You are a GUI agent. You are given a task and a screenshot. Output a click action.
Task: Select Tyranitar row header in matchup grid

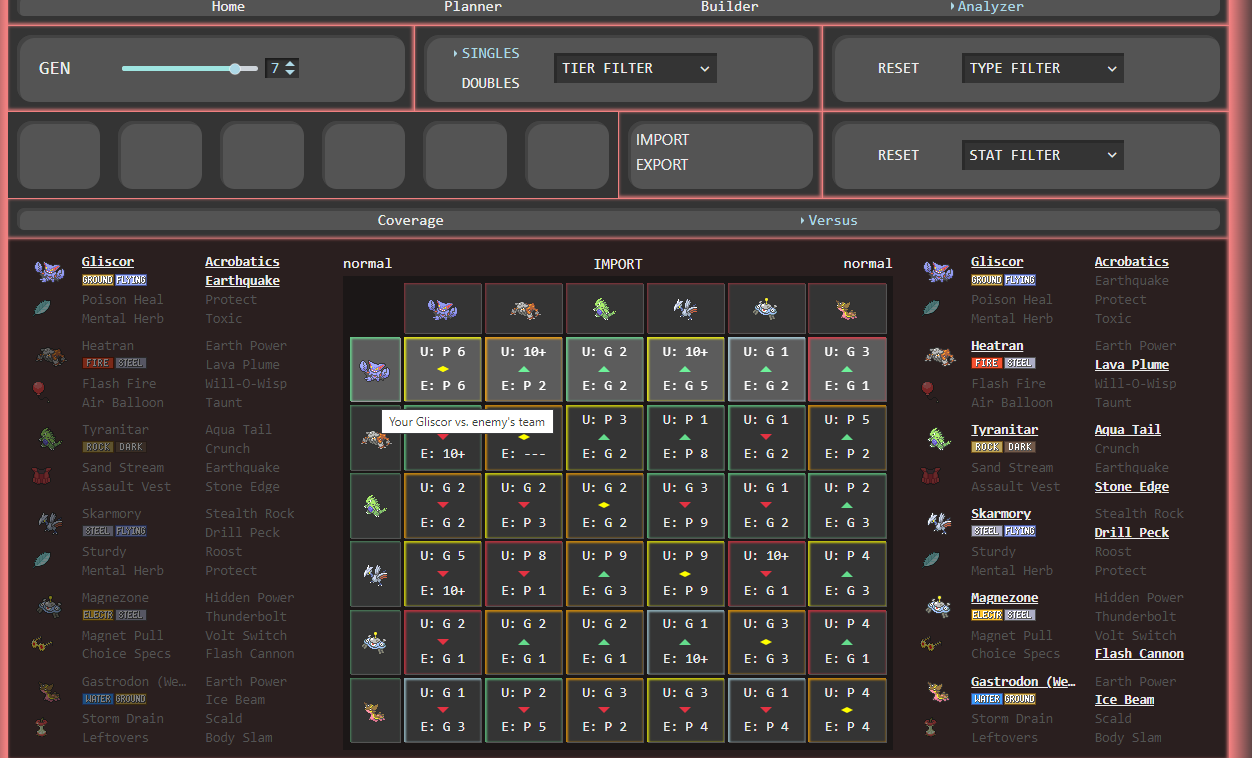[x=375, y=505]
